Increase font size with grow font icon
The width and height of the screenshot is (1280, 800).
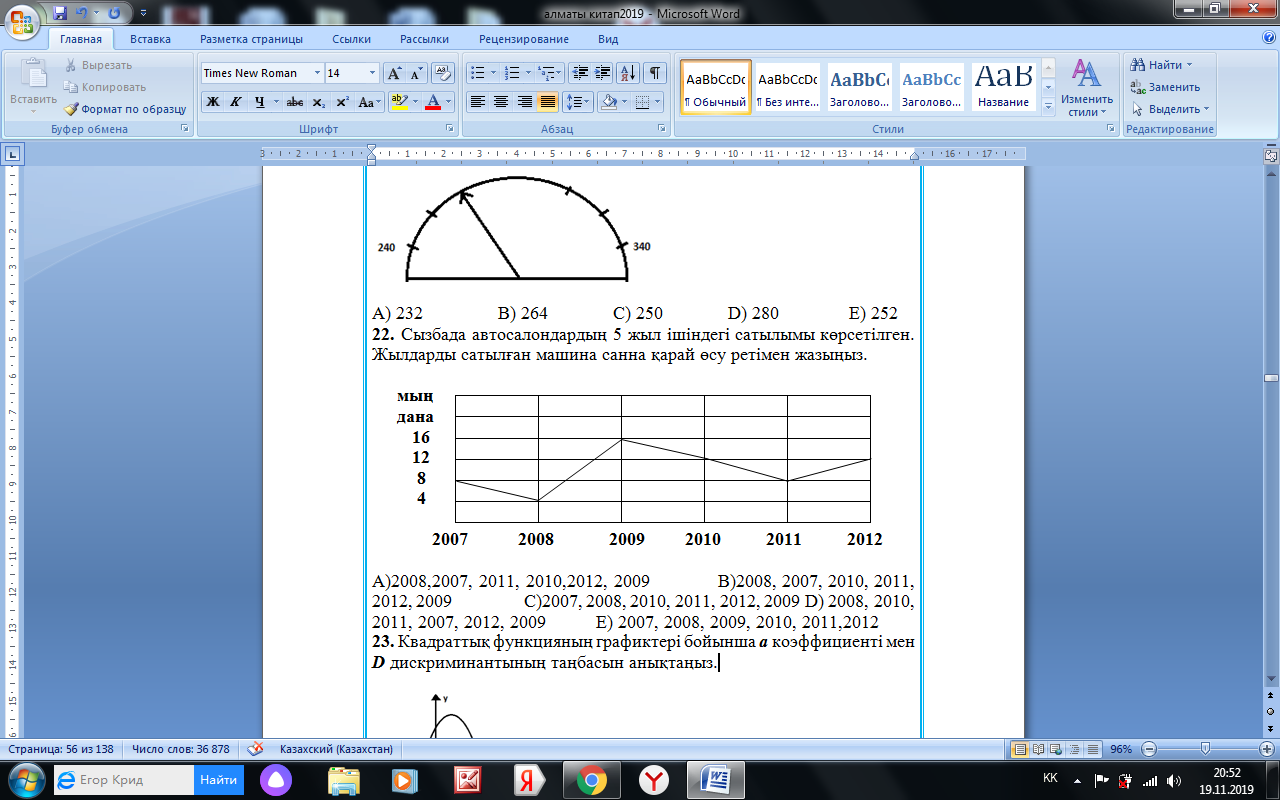click(x=394, y=73)
